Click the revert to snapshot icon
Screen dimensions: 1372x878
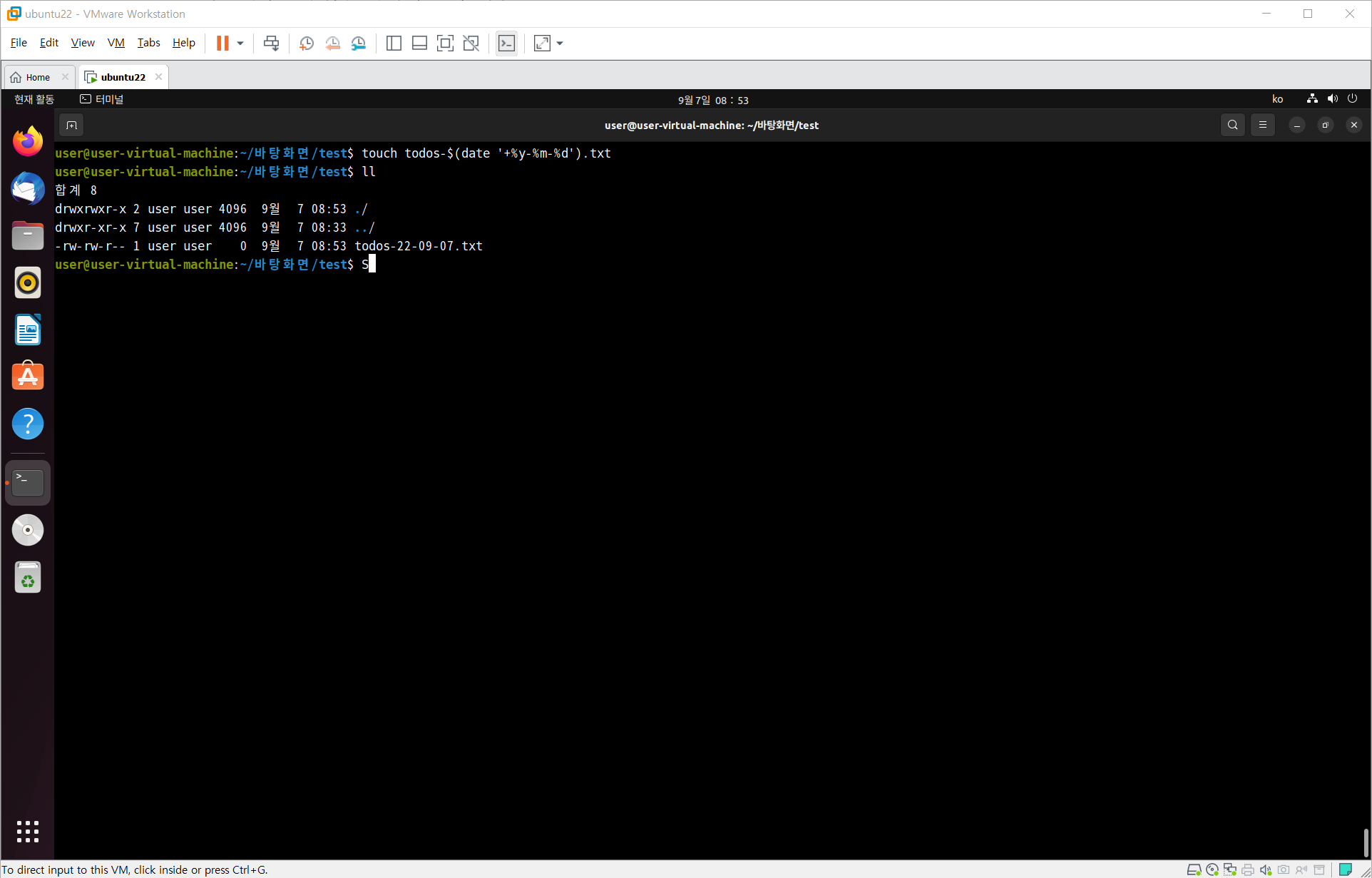332,44
